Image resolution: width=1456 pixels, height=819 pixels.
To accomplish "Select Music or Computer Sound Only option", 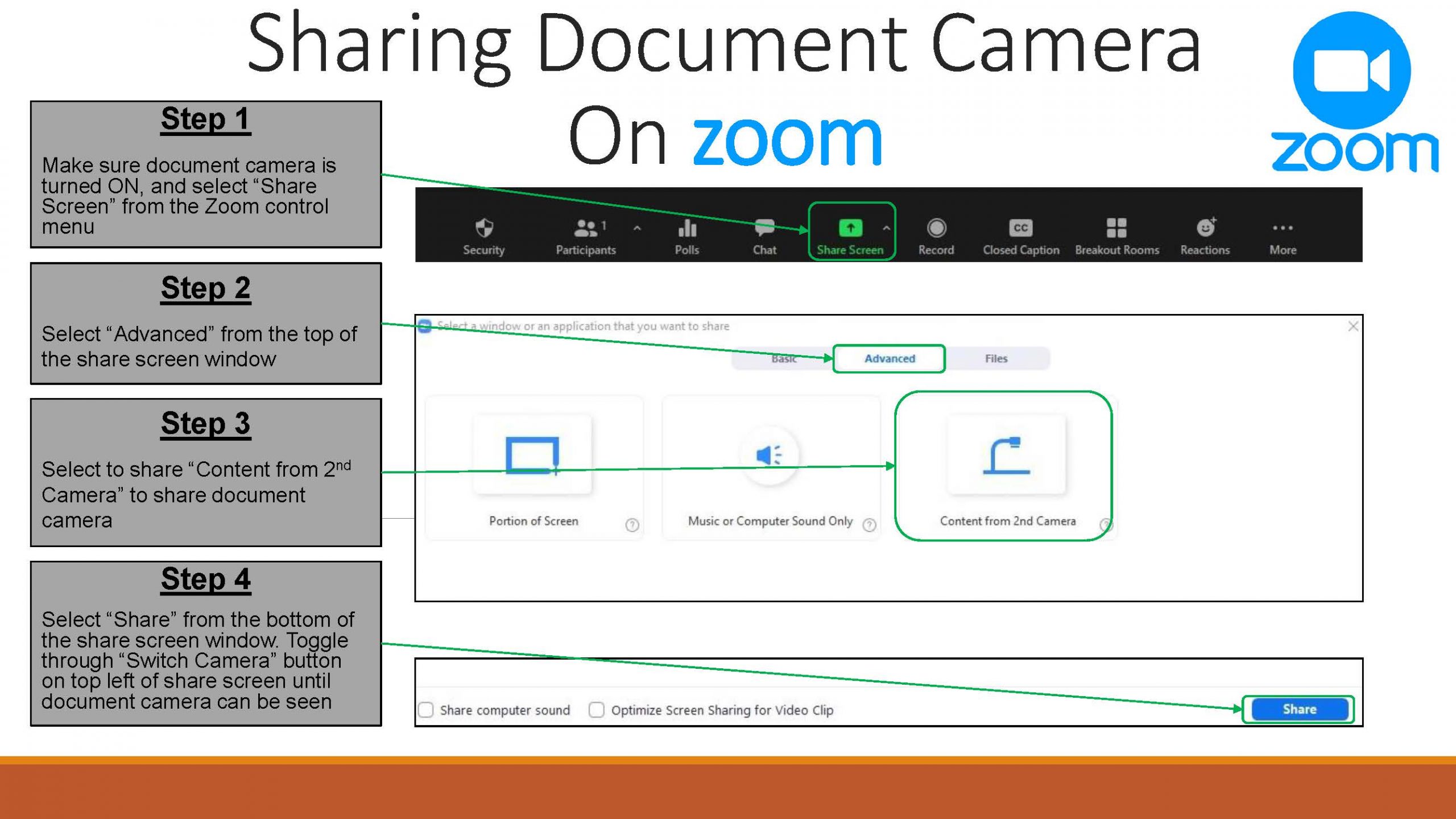I will pyautogui.click(x=771, y=468).
